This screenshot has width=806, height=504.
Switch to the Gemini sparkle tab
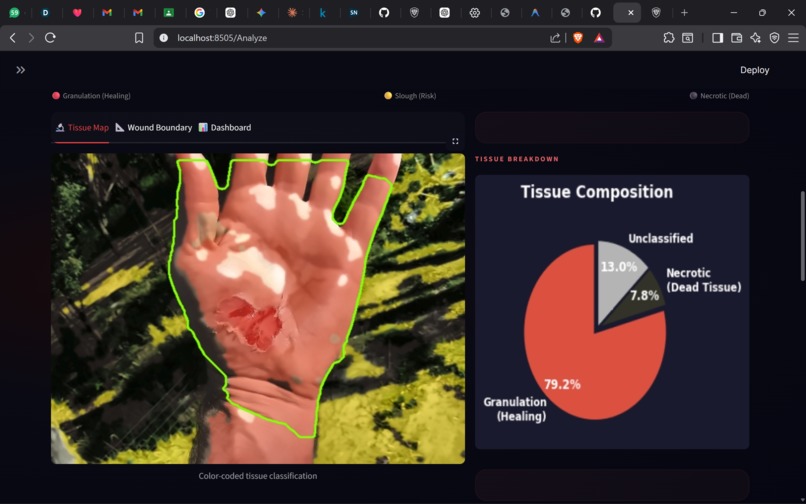[261, 13]
